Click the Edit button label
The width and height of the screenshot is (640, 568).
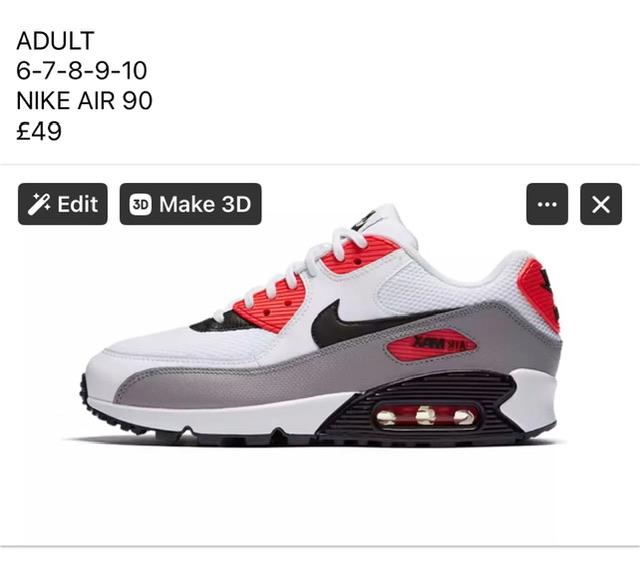78,204
